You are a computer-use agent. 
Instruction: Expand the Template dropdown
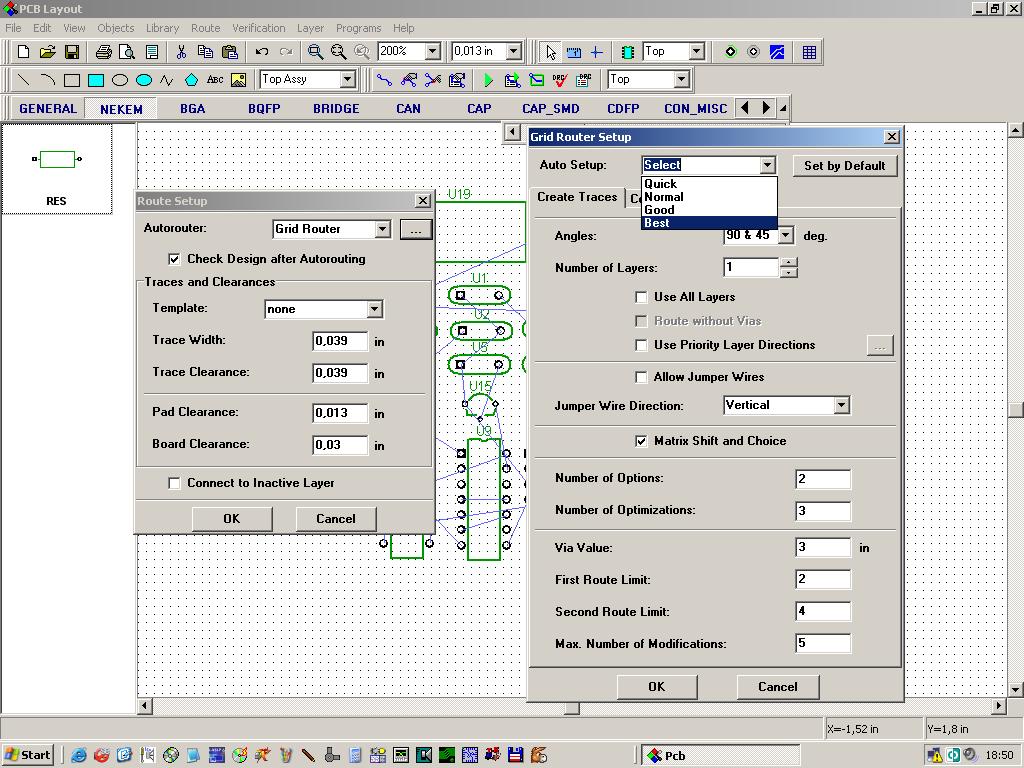374,309
